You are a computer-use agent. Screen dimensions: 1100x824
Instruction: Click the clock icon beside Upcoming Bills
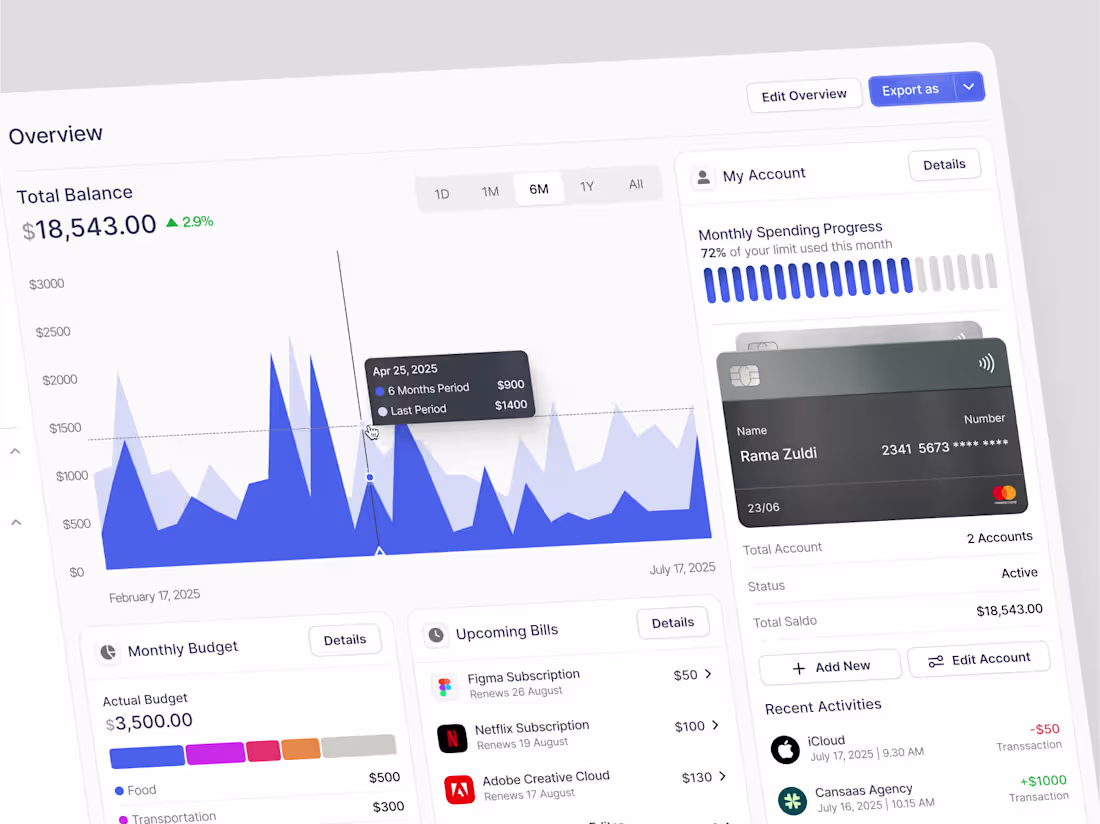[x=434, y=633]
